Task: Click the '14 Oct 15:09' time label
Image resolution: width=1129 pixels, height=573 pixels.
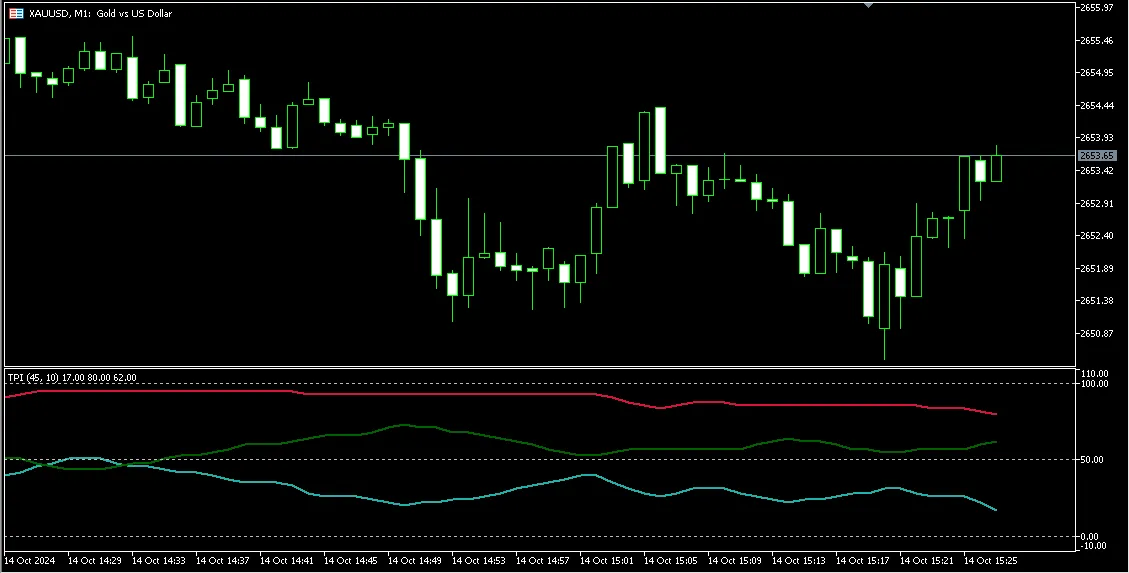Action: click(x=734, y=560)
